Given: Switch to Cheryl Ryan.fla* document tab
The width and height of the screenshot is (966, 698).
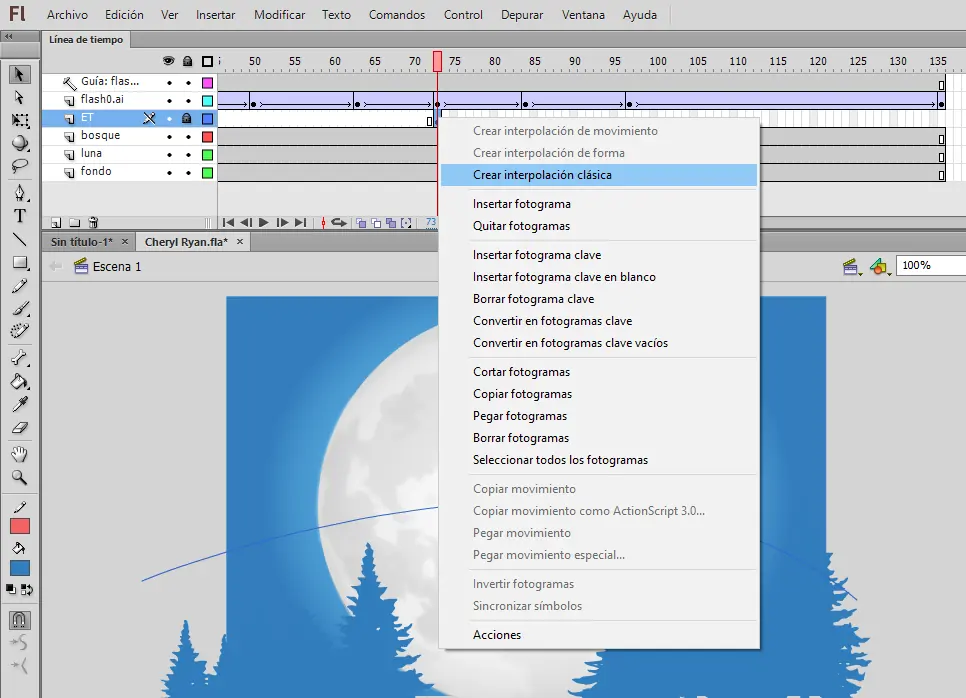Looking at the screenshot, I should click(186, 242).
